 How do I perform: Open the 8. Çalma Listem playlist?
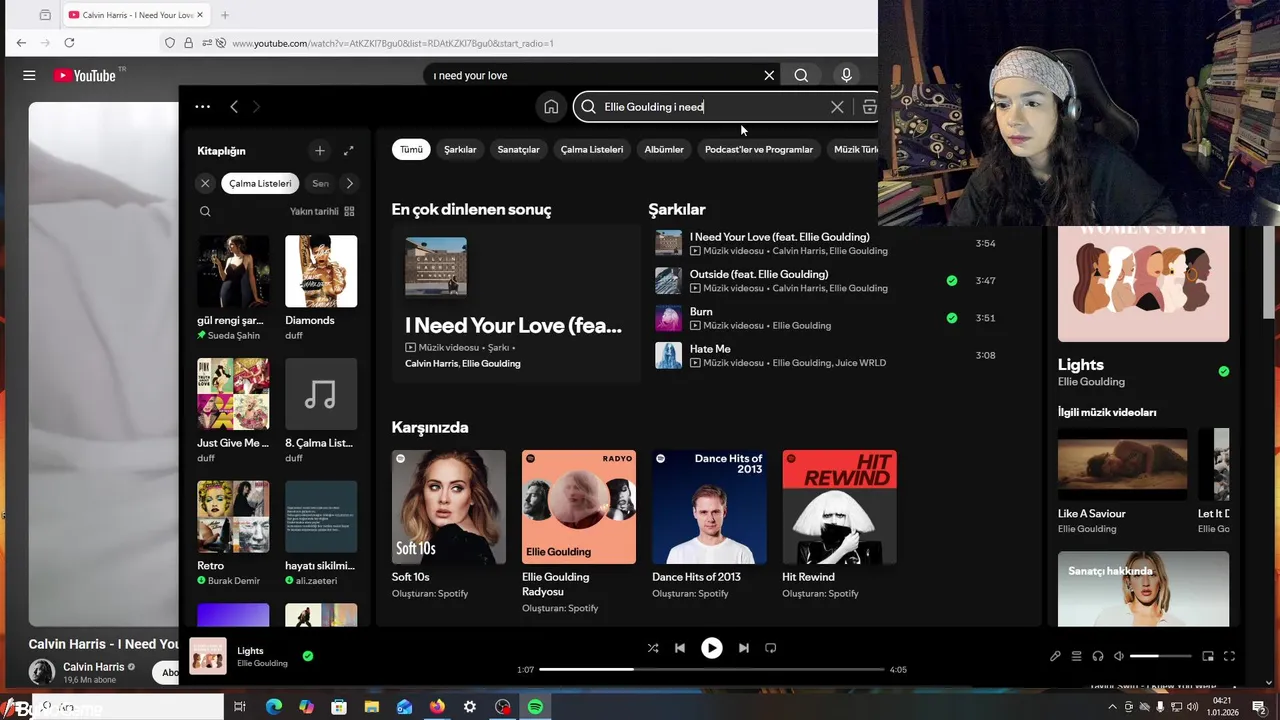tap(321, 411)
